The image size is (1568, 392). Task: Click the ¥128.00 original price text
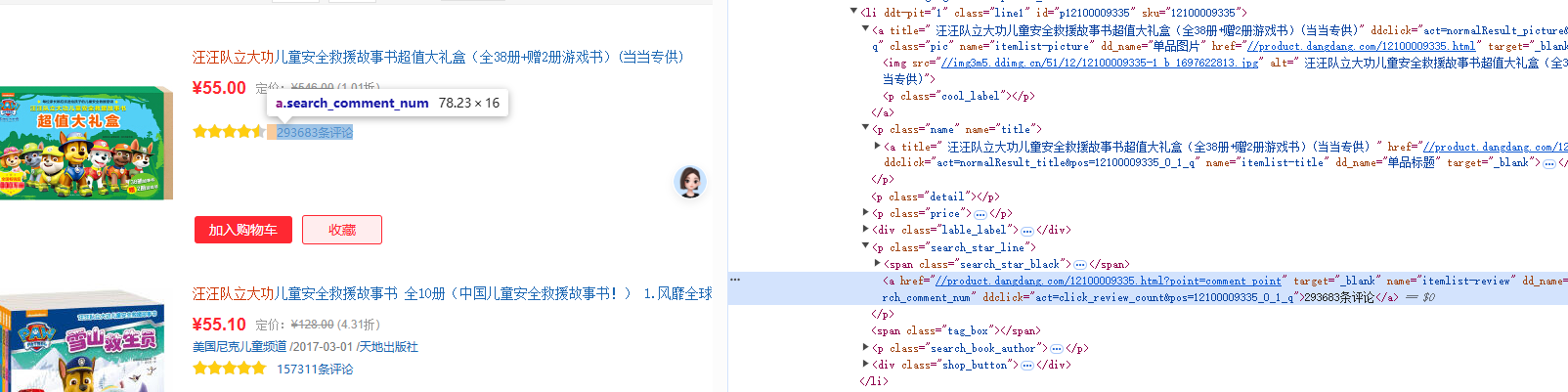pos(313,325)
